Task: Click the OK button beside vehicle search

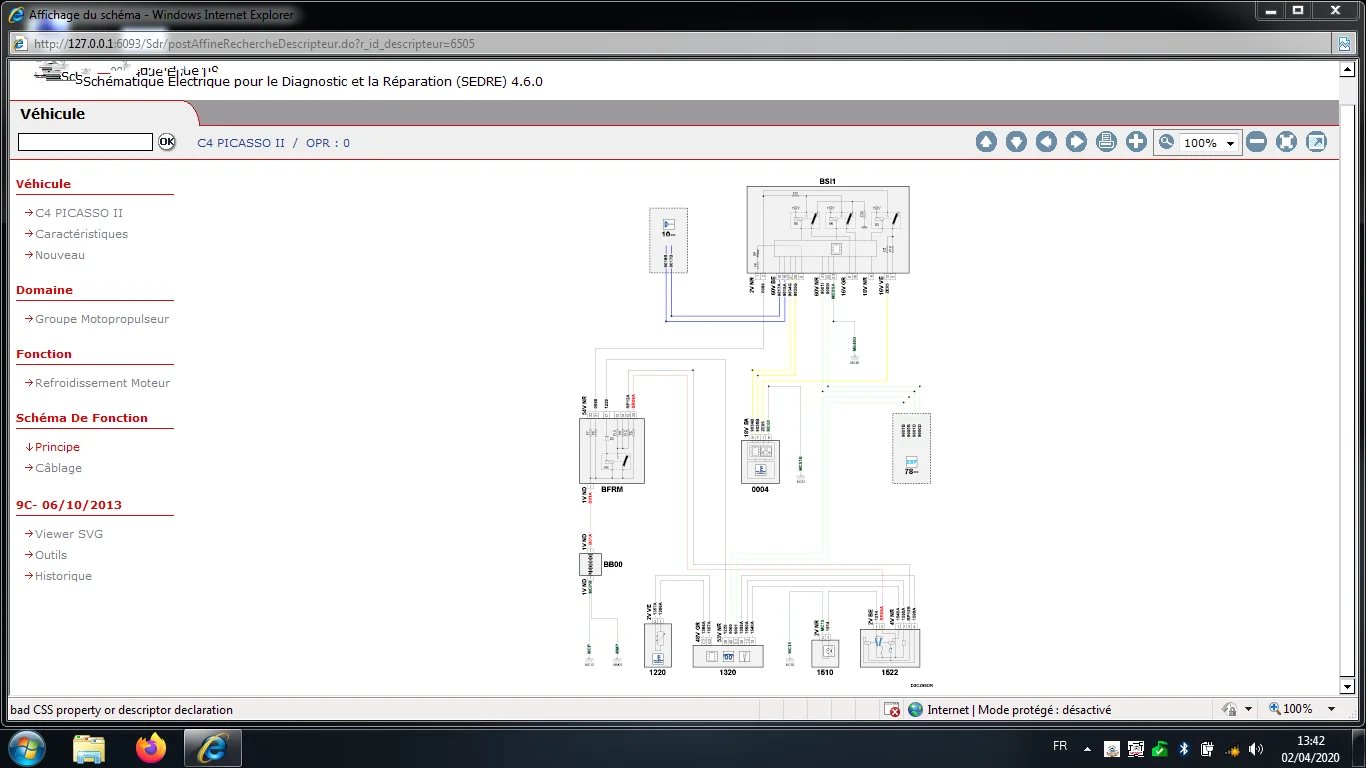Action: coord(166,142)
